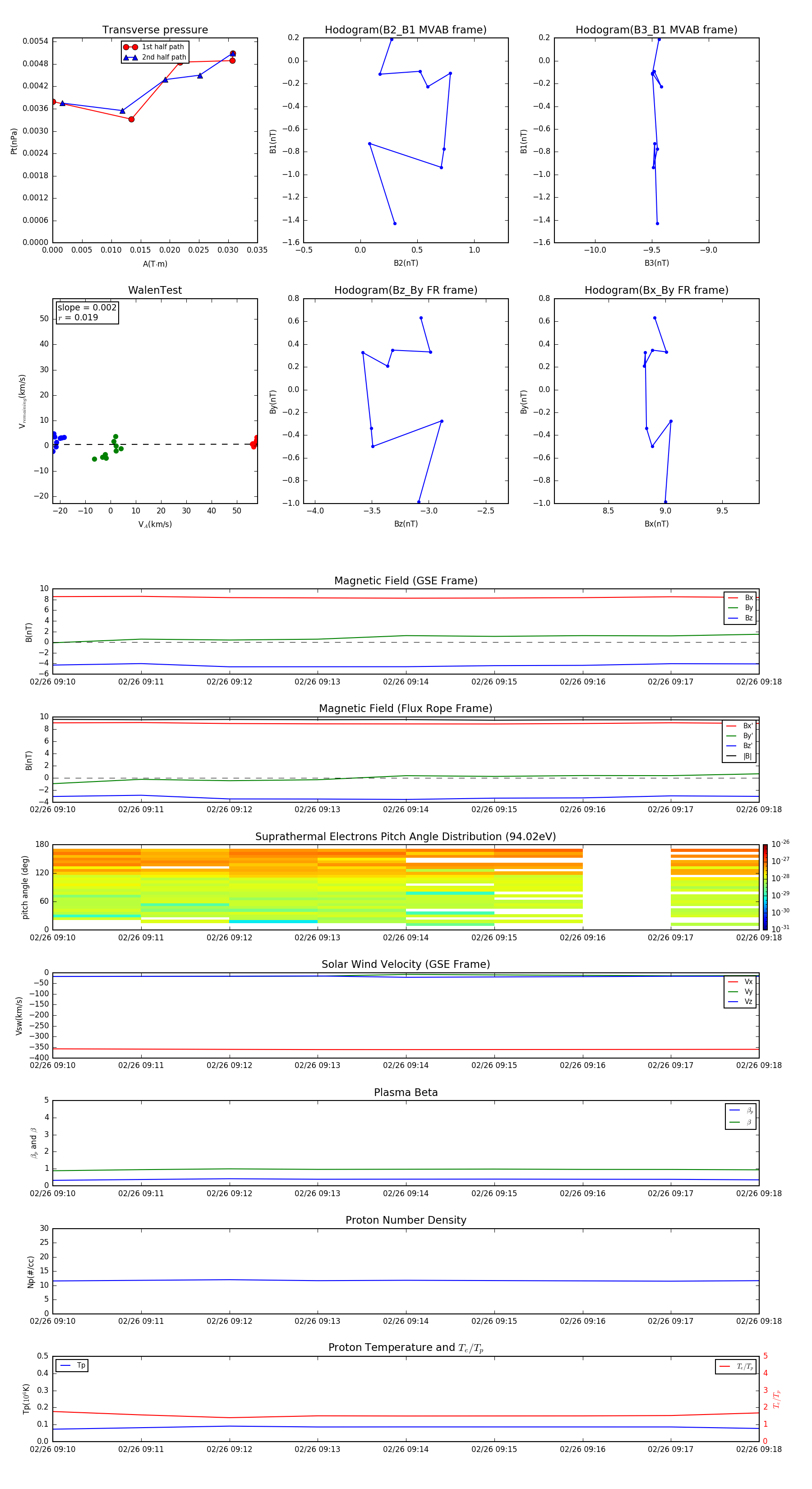
Task: Click the Bz' entry in Flux Rope legend
Action: [740, 746]
